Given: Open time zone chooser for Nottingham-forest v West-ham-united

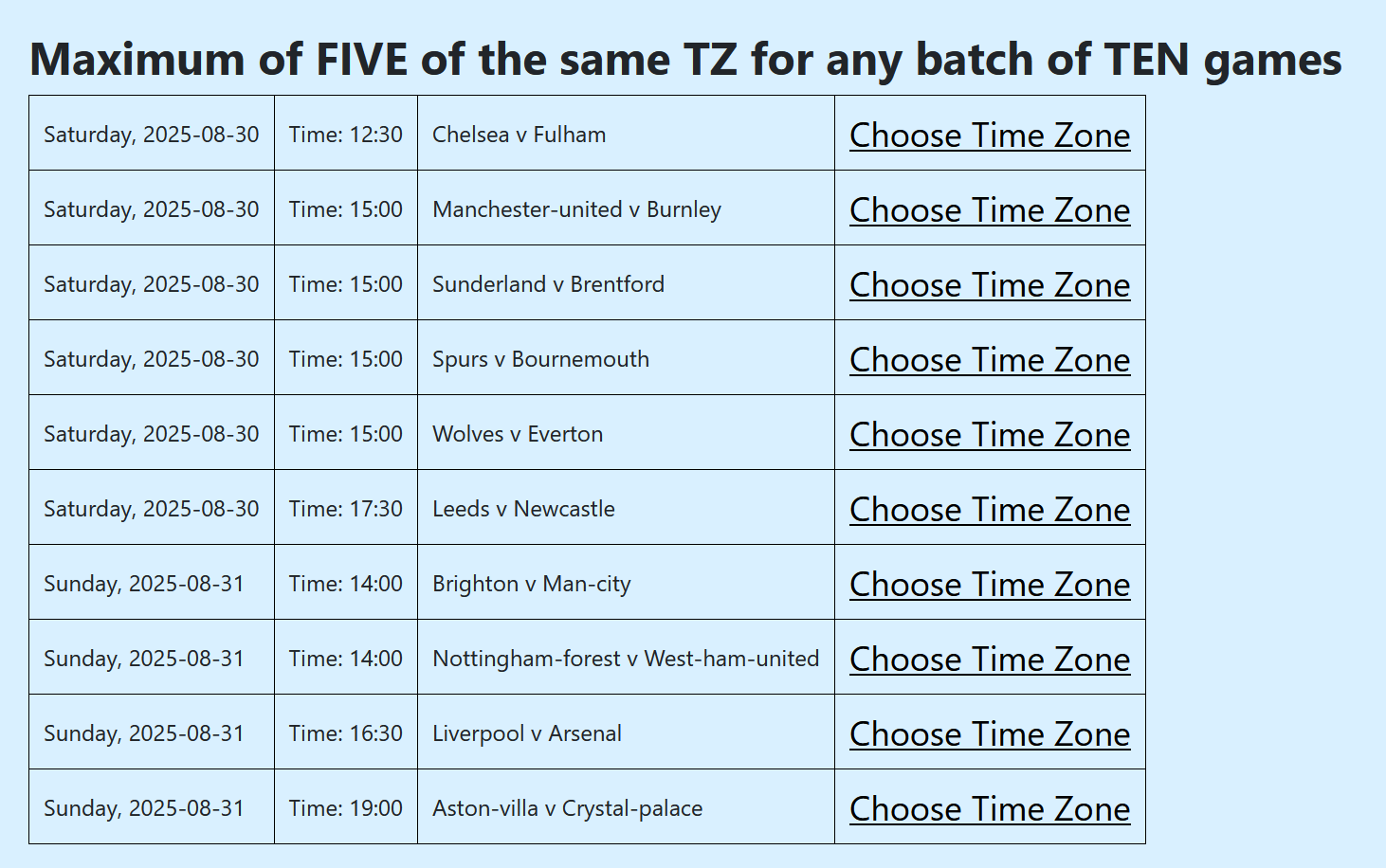Looking at the screenshot, I should (989, 659).
